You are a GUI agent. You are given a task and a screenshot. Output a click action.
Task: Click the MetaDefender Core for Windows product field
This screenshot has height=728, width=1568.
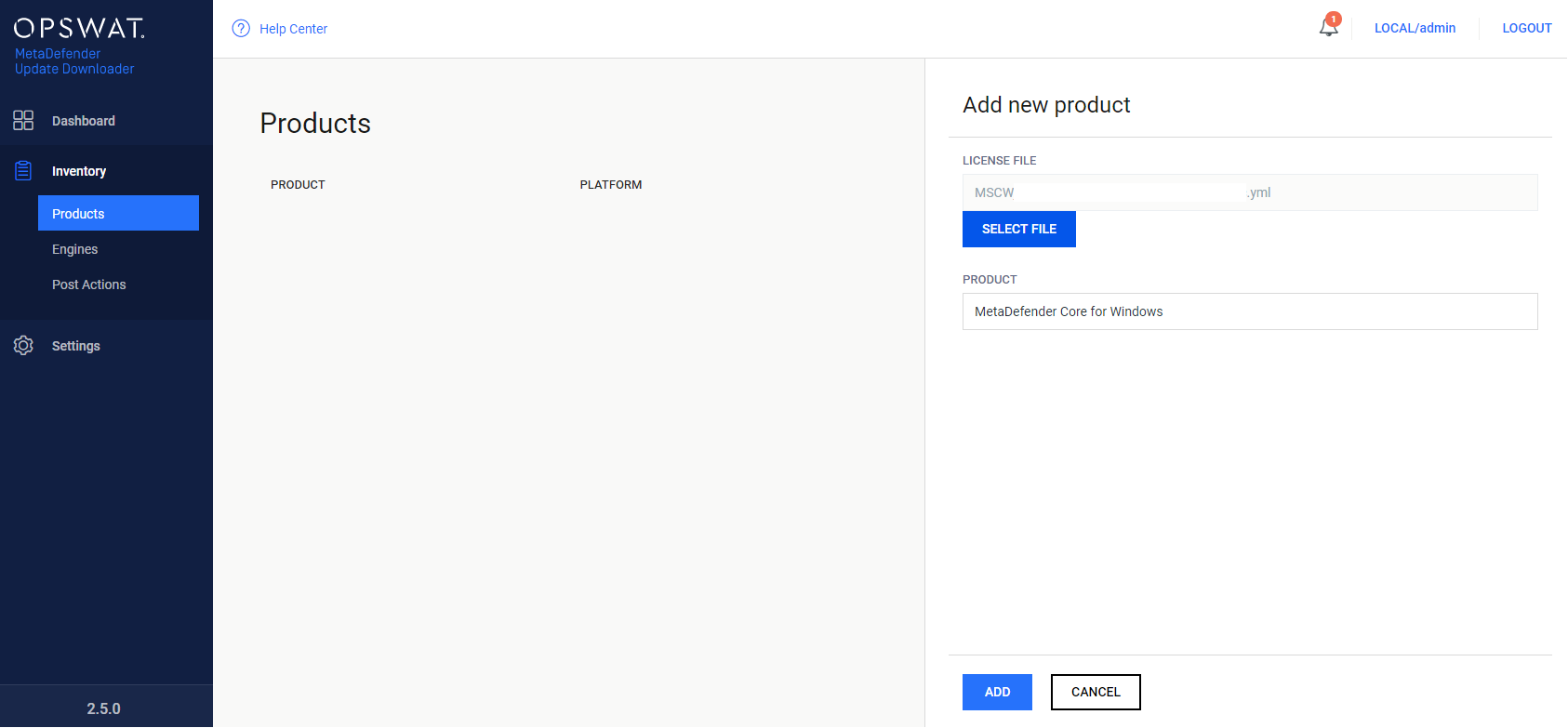1250,311
